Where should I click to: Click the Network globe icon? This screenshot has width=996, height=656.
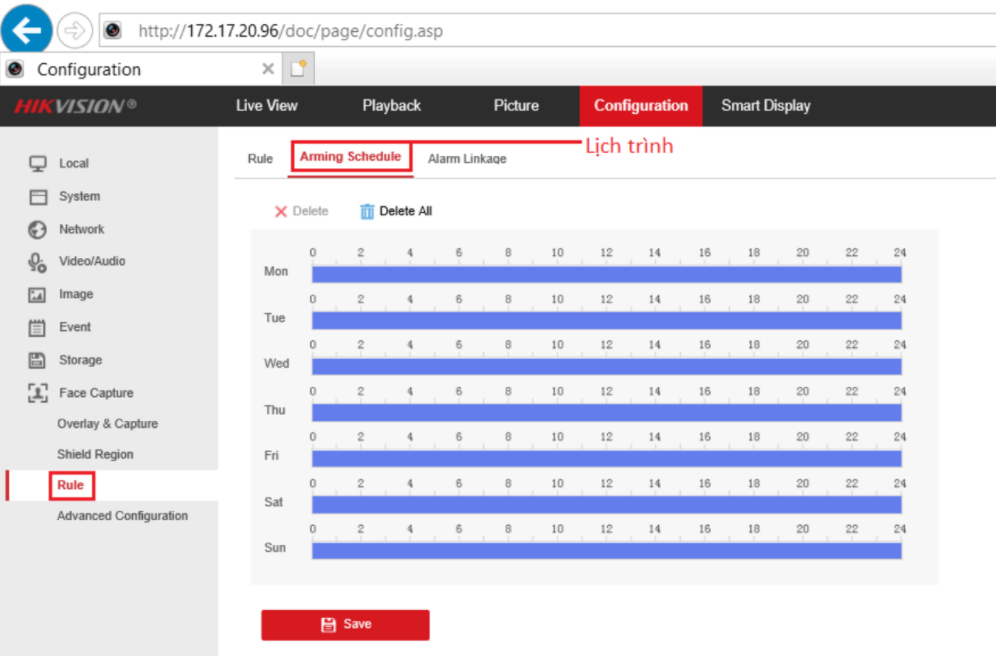pyautogui.click(x=38, y=230)
